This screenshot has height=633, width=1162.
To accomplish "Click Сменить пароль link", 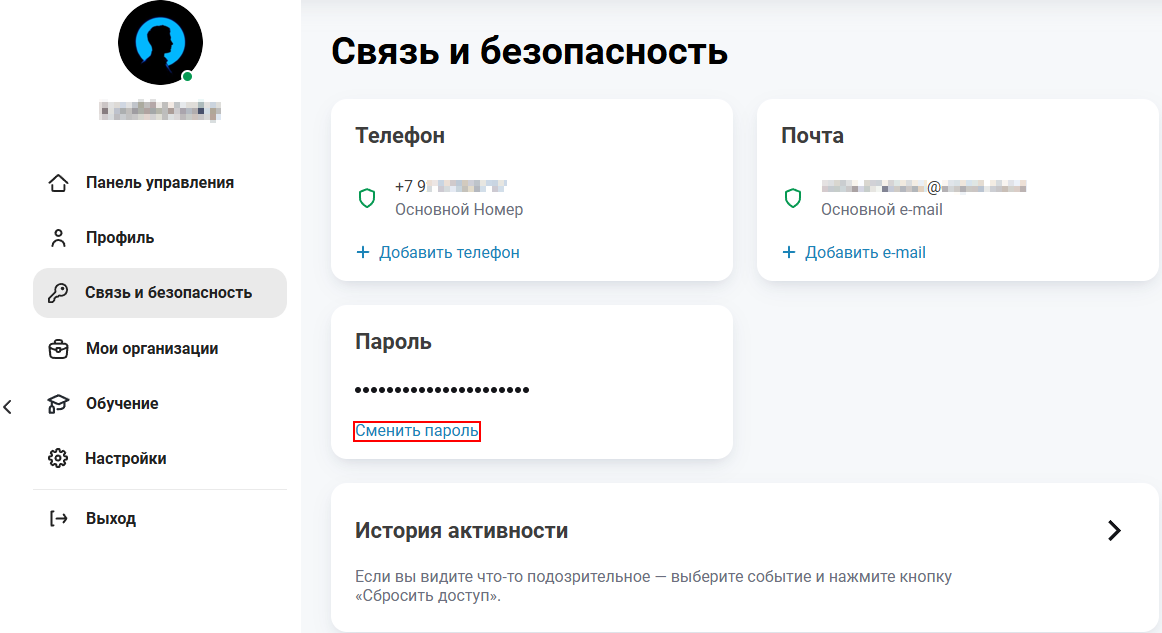I will [416, 431].
